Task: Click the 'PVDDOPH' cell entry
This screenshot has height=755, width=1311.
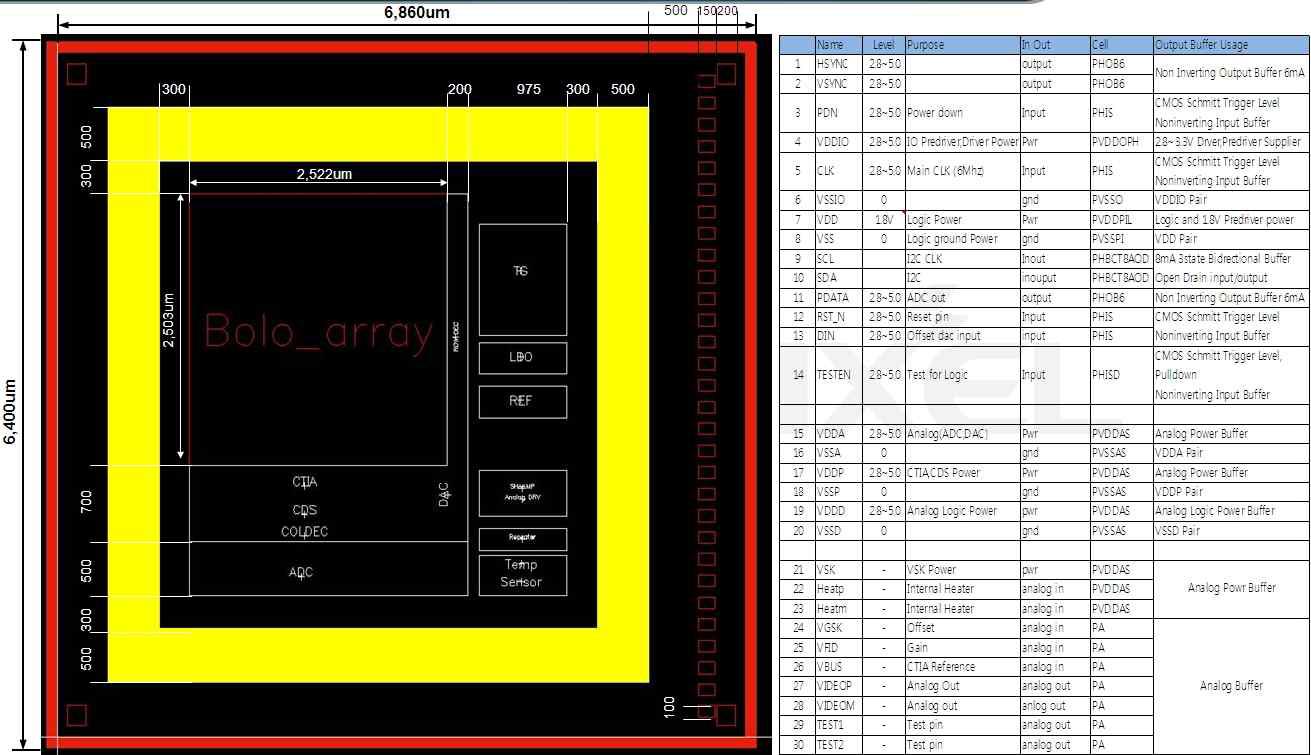Action: click(1122, 142)
